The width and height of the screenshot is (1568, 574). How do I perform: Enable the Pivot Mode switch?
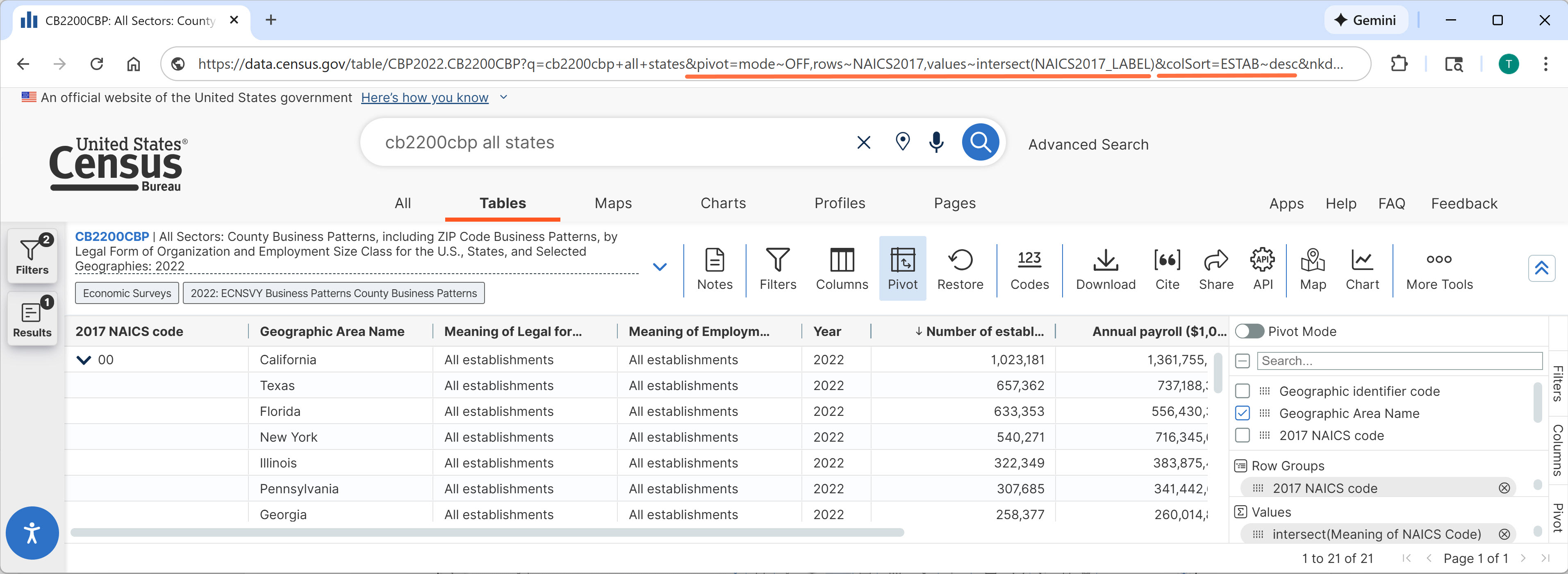[x=1249, y=331]
